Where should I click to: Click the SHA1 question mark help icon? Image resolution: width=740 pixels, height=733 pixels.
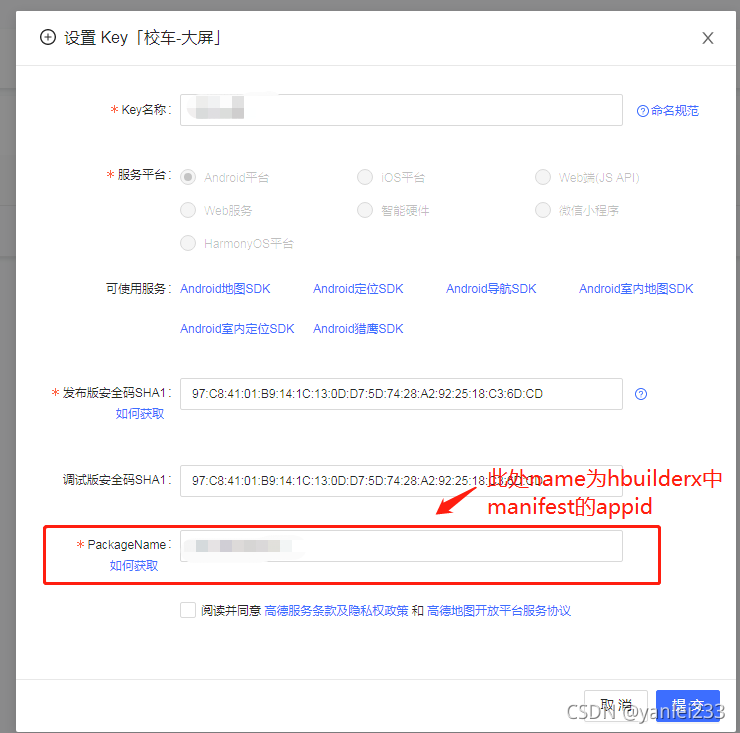point(641,394)
